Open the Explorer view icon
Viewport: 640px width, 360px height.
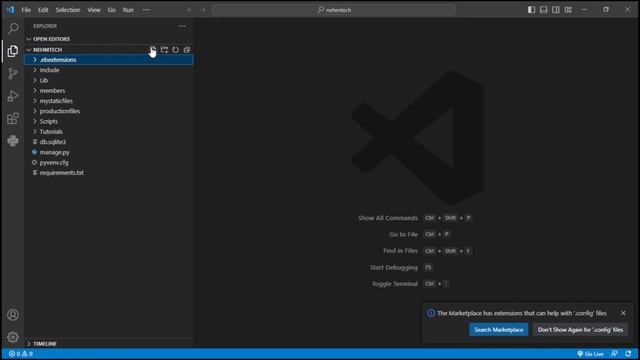tap(13, 51)
